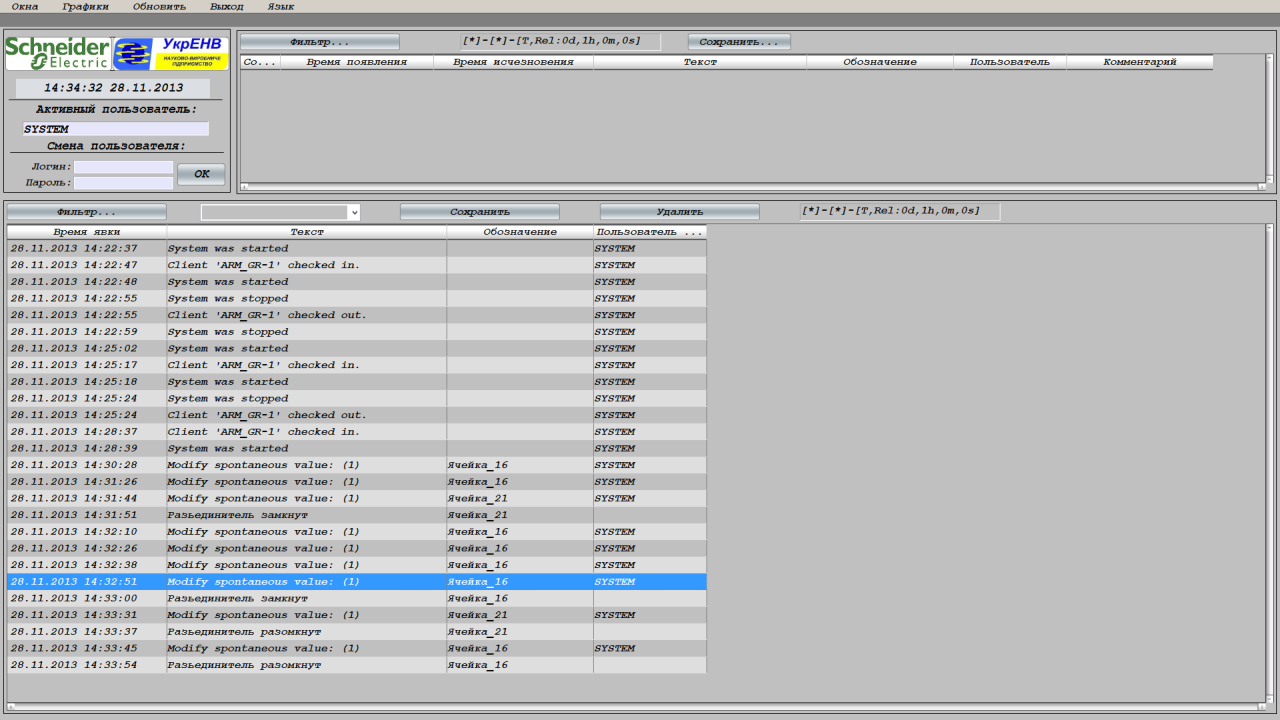1280x720 pixels.
Task: Select the 14:31:51 Разъединитель замкнут row
Action: tap(300, 515)
